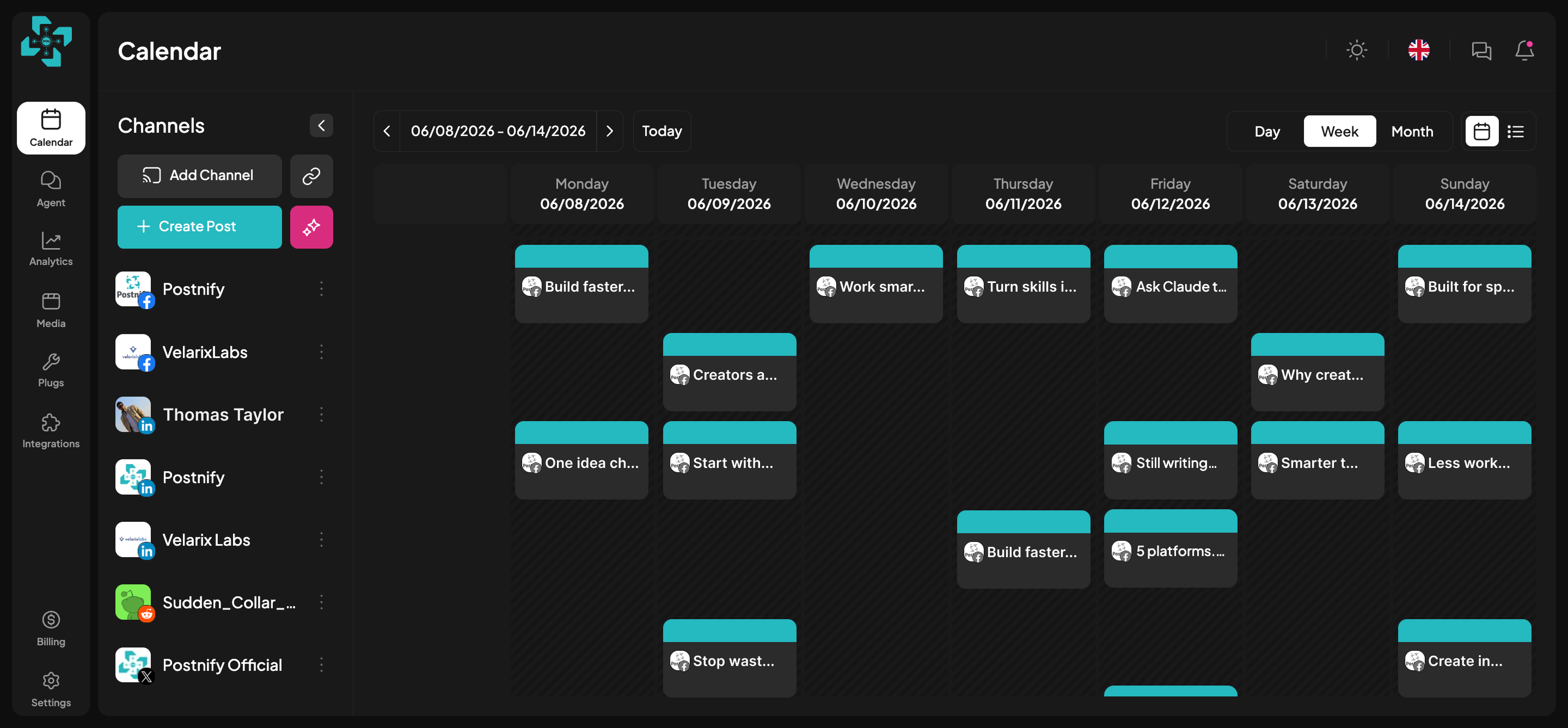Open Monday's "Build faster..." post
1568x728 pixels.
[x=581, y=284]
